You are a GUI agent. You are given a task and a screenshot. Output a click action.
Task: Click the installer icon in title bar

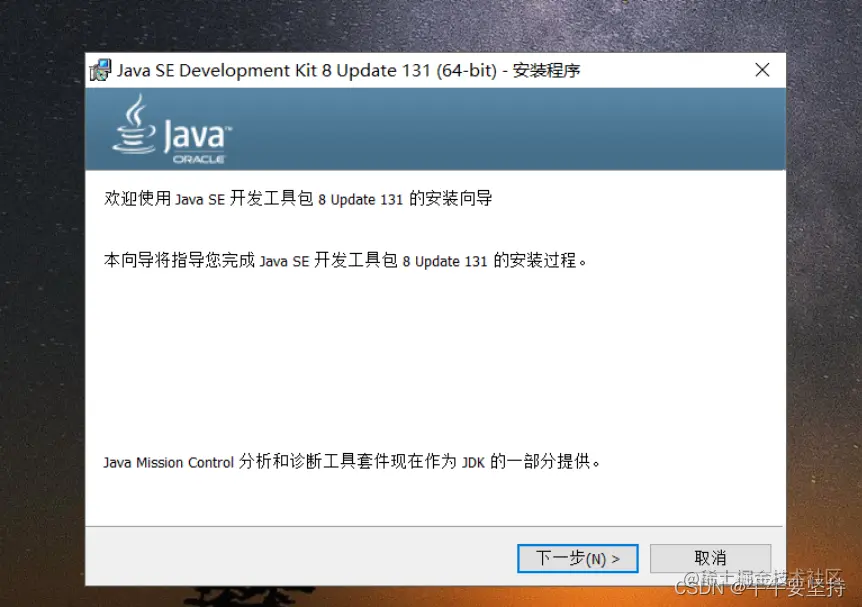[101, 70]
